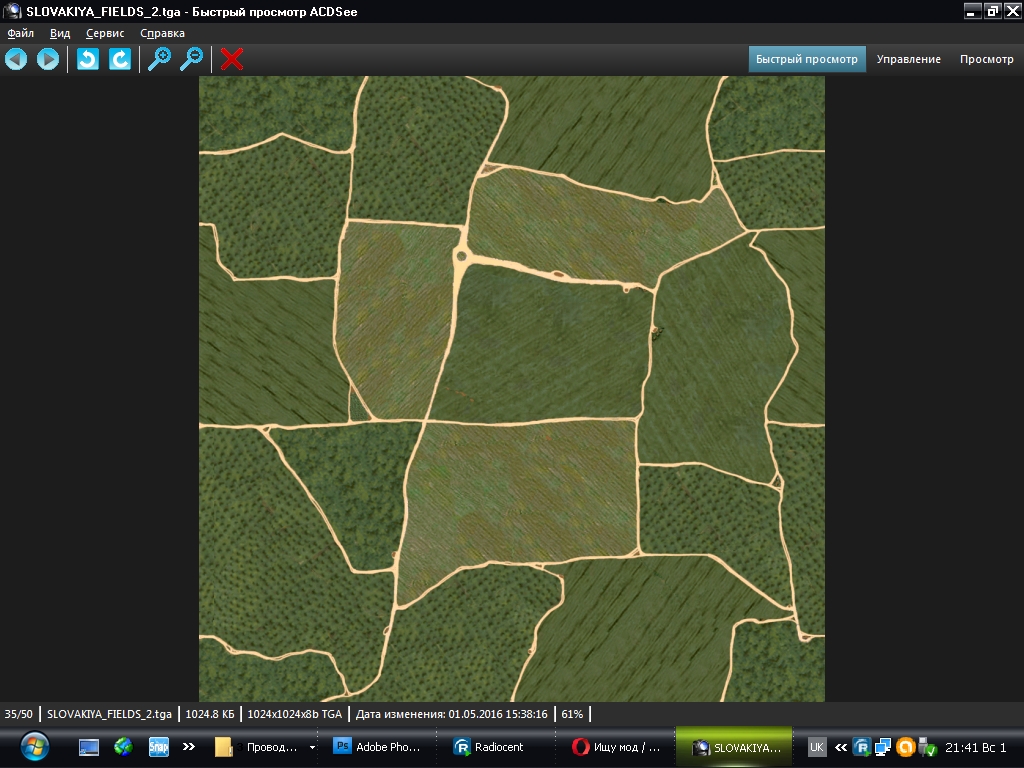This screenshot has height=768, width=1024.
Task: Open the Сервис menu
Action: click(105, 33)
